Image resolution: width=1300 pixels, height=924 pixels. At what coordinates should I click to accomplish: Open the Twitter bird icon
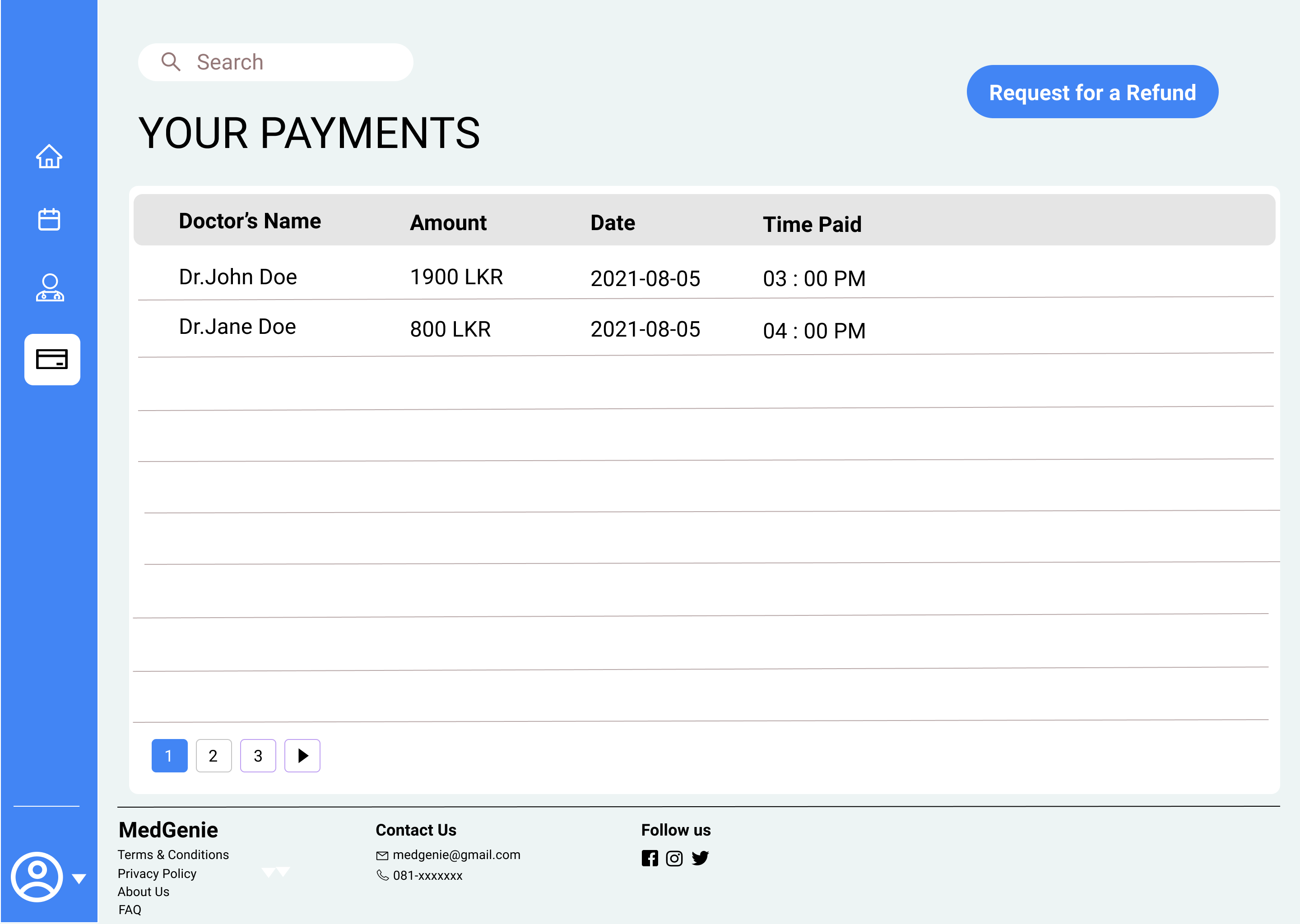[700, 858]
